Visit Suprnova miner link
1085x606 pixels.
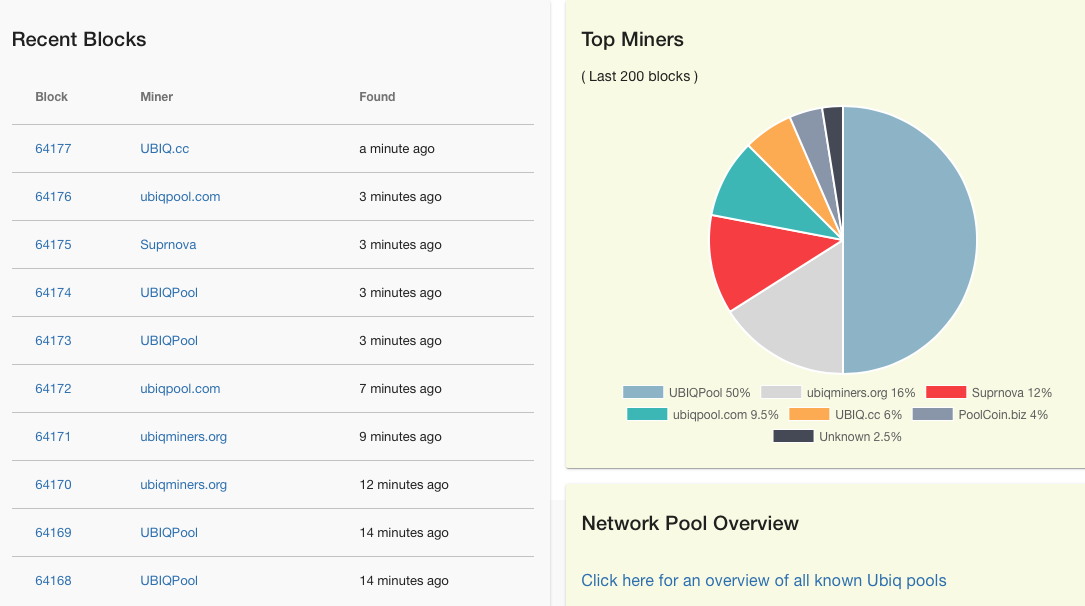(x=168, y=245)
